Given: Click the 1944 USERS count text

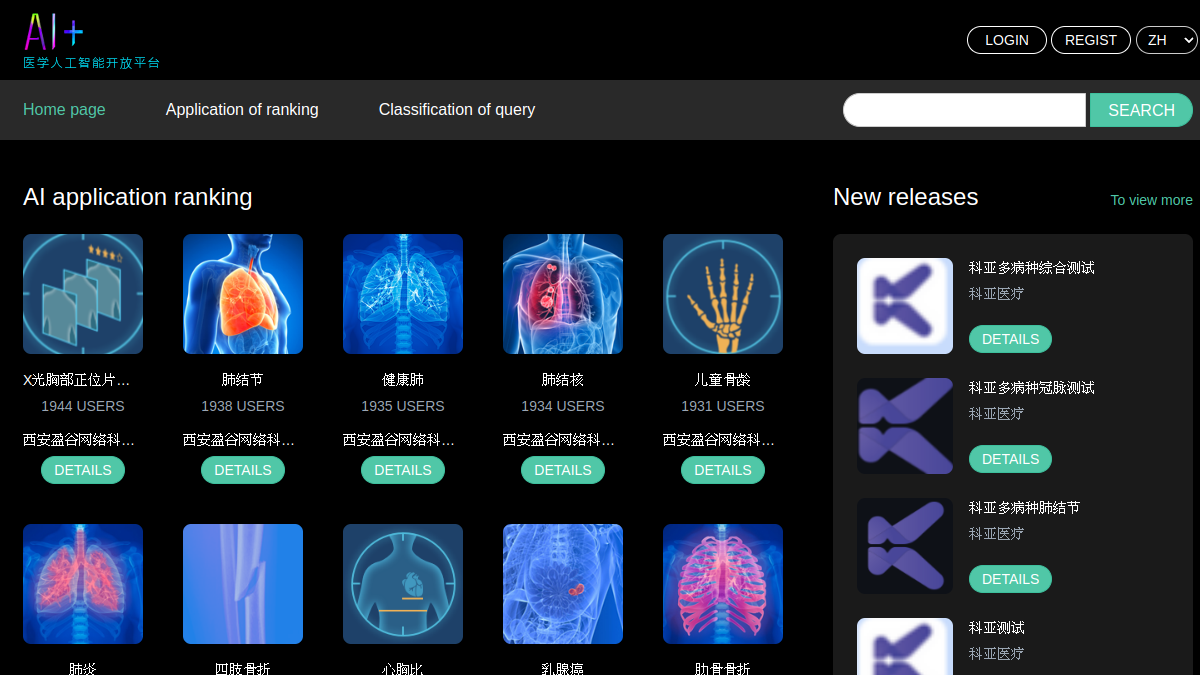Looking at the screenshot, I should tap(83, 406).
